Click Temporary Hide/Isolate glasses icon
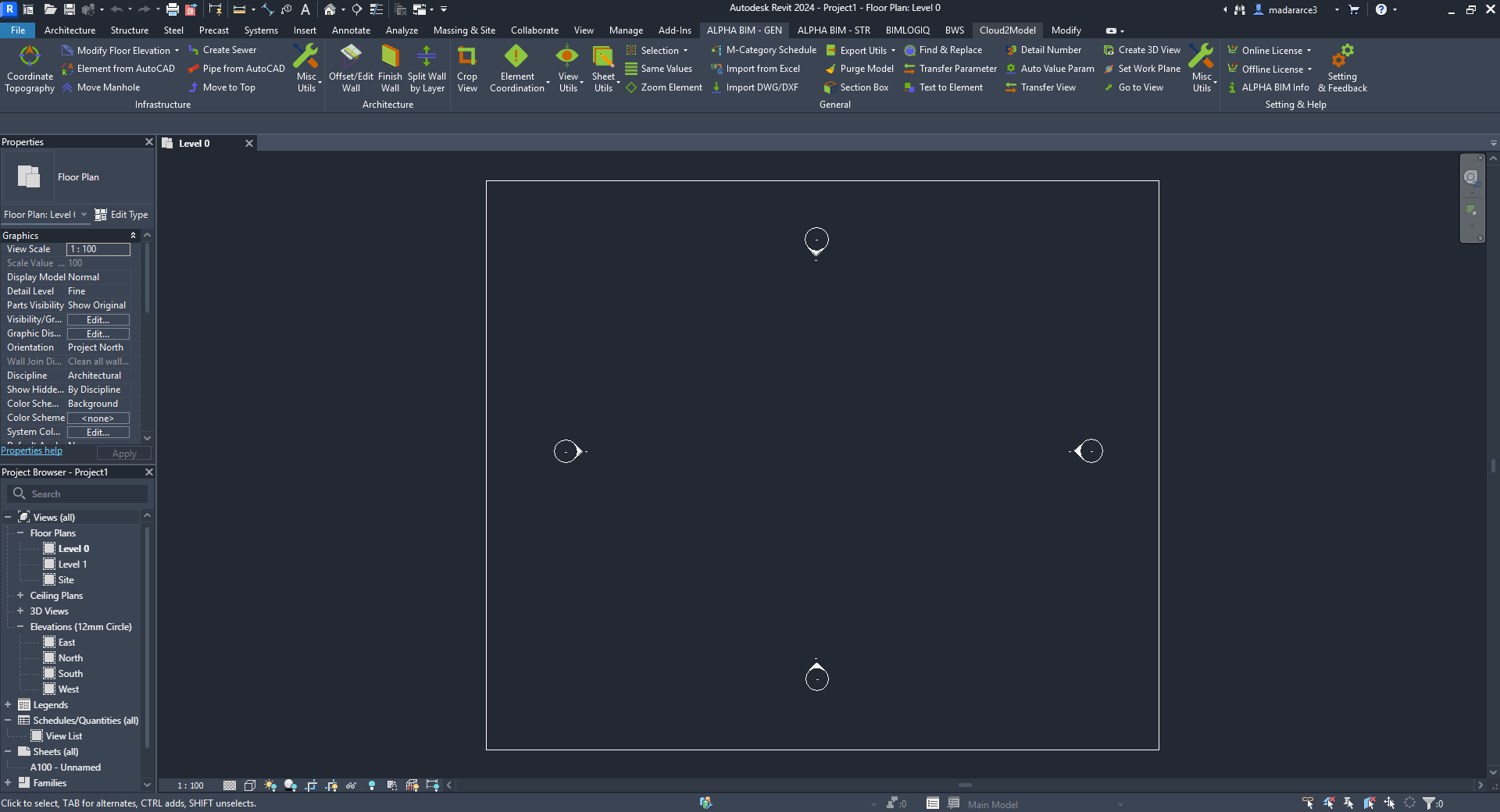The image size is (1500, 812). coord(352,785)
